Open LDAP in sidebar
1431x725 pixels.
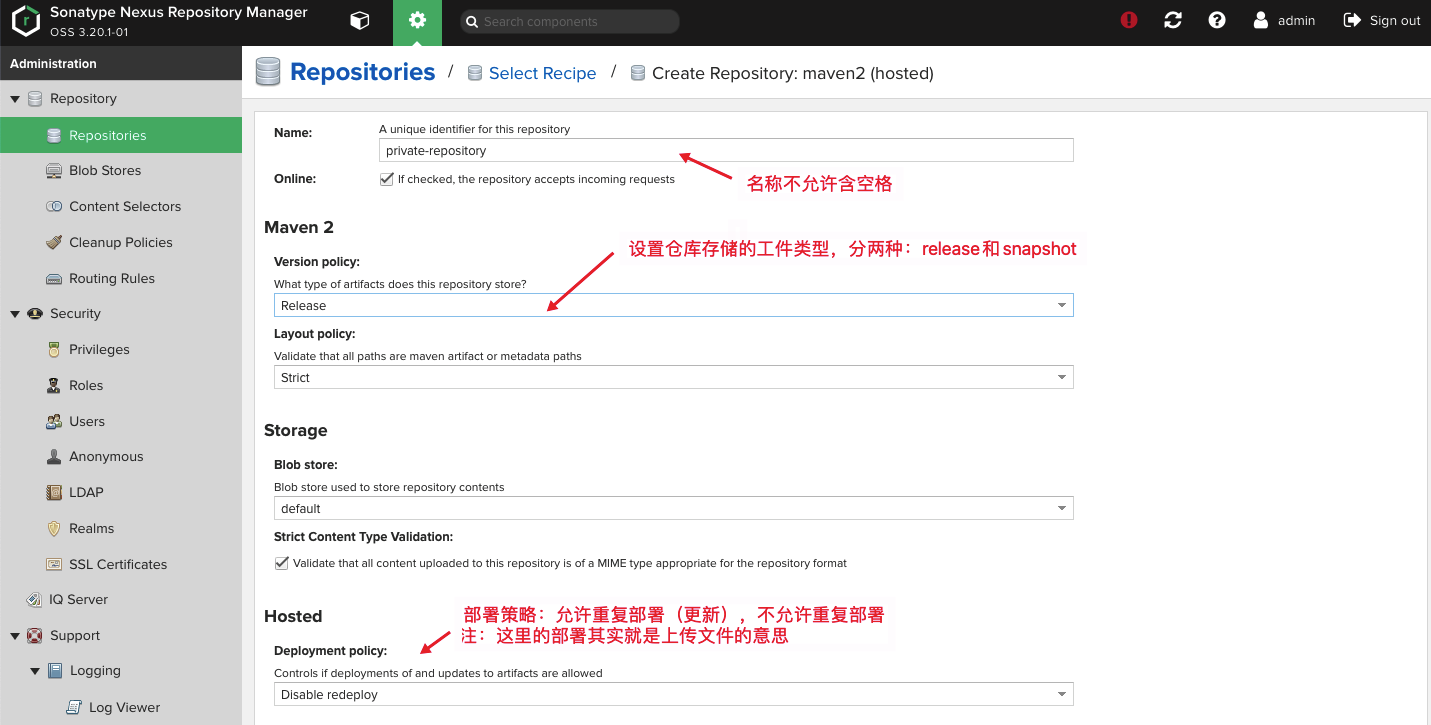coord(86,493)
